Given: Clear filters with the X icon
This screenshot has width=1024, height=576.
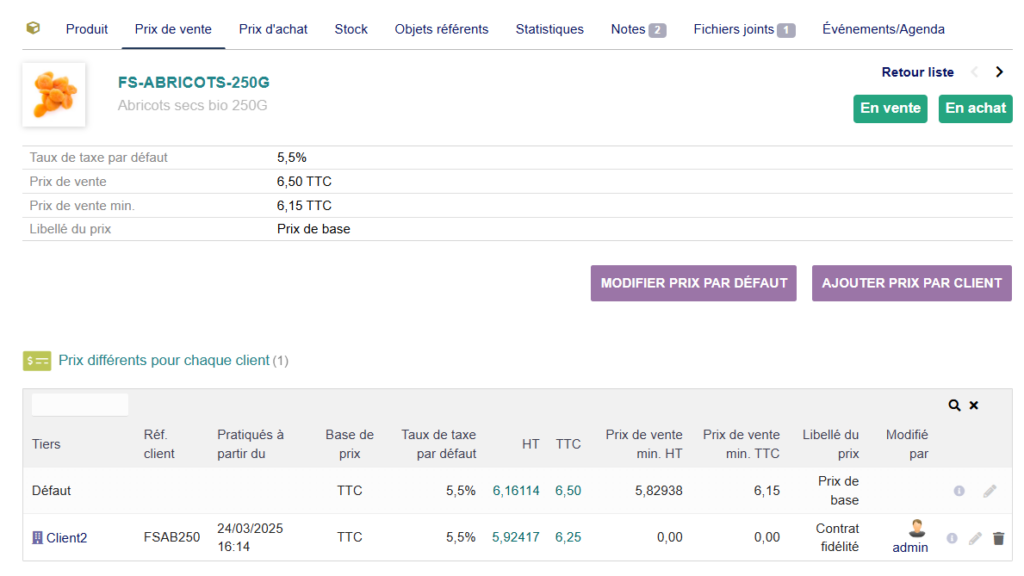Looking at the screenshot, I should click(x=974, y=405).
